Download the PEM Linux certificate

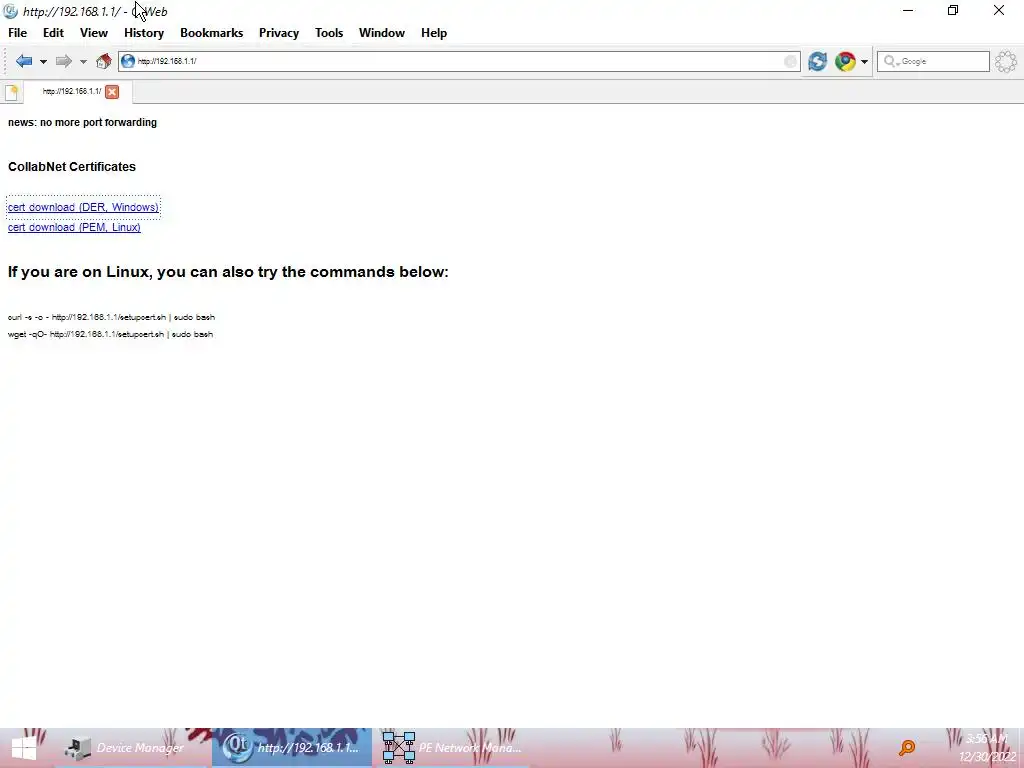coord(74,227)
